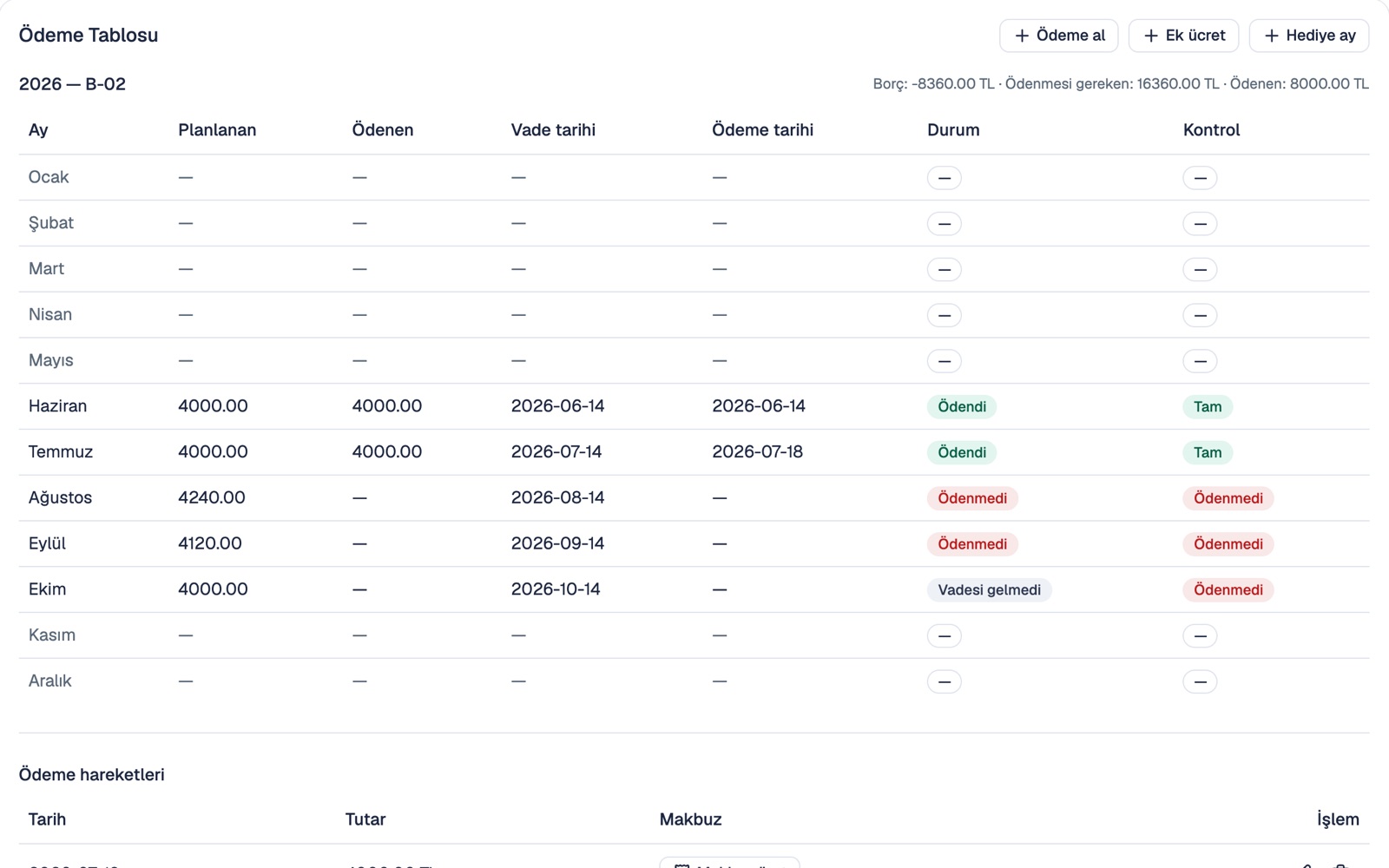Click the Tutar column header
Viewport: 1389px width, 868px height.
tap(365, 819)
